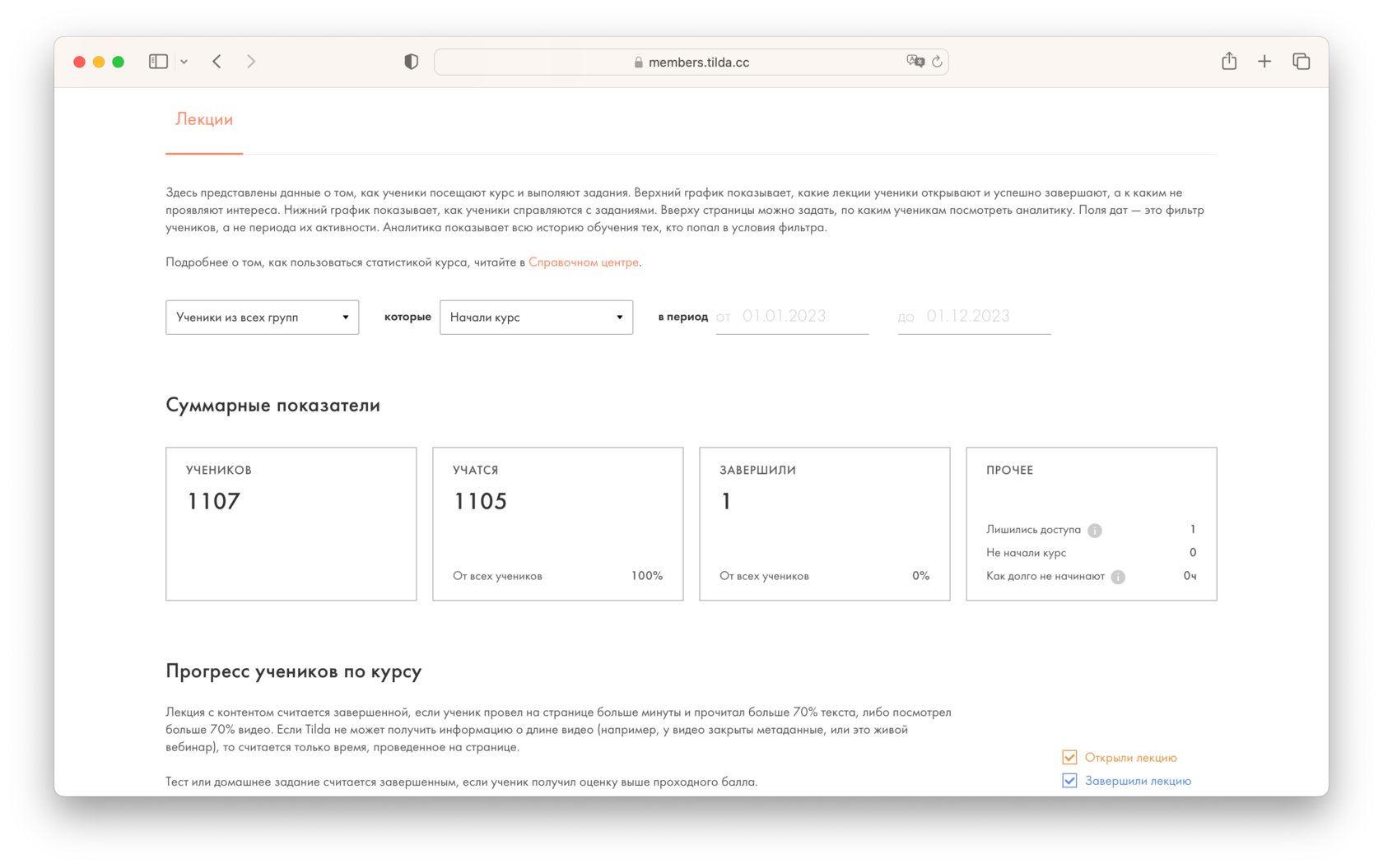
Task: Set the end date field 01.12.2023
Action: 975,317
